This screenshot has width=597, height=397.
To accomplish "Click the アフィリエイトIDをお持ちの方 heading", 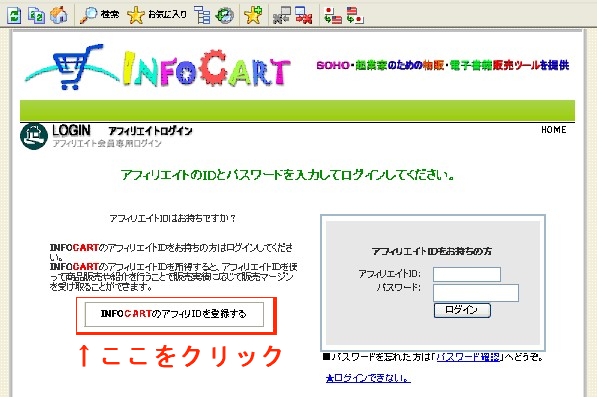I will (432, 252).
